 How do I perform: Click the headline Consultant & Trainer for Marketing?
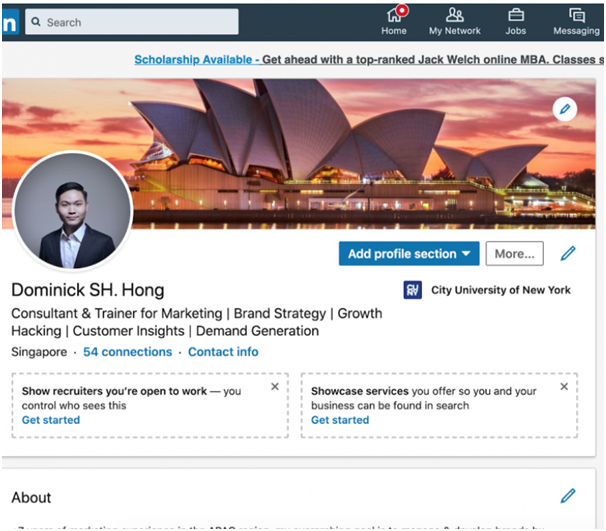click(x=197, y=322)
